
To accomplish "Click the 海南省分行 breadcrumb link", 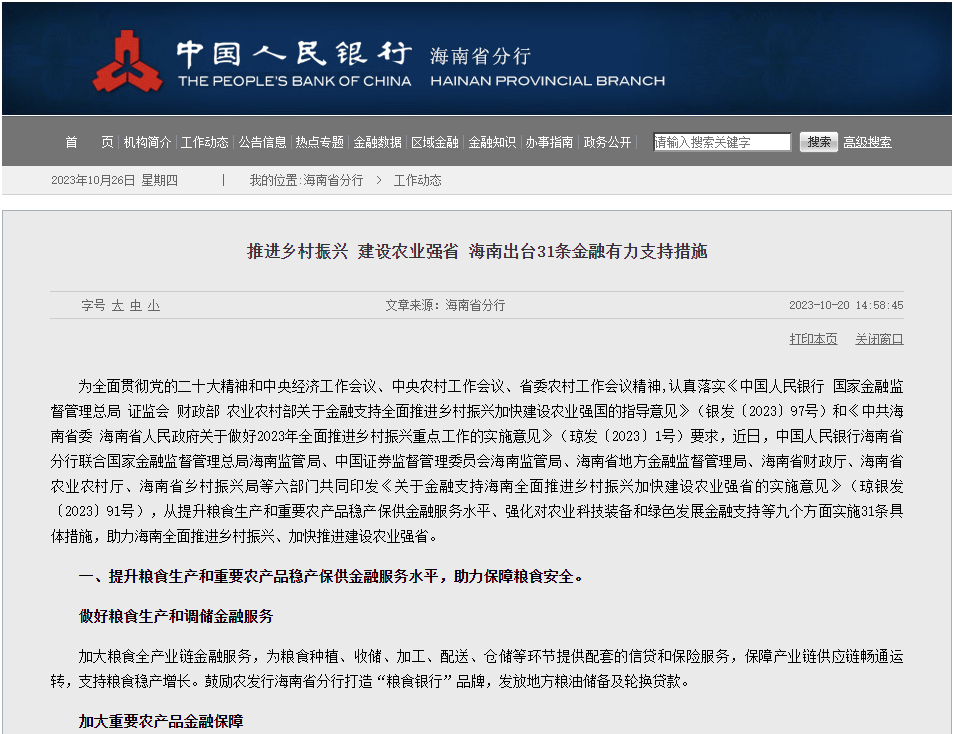I will coord(333,181).
